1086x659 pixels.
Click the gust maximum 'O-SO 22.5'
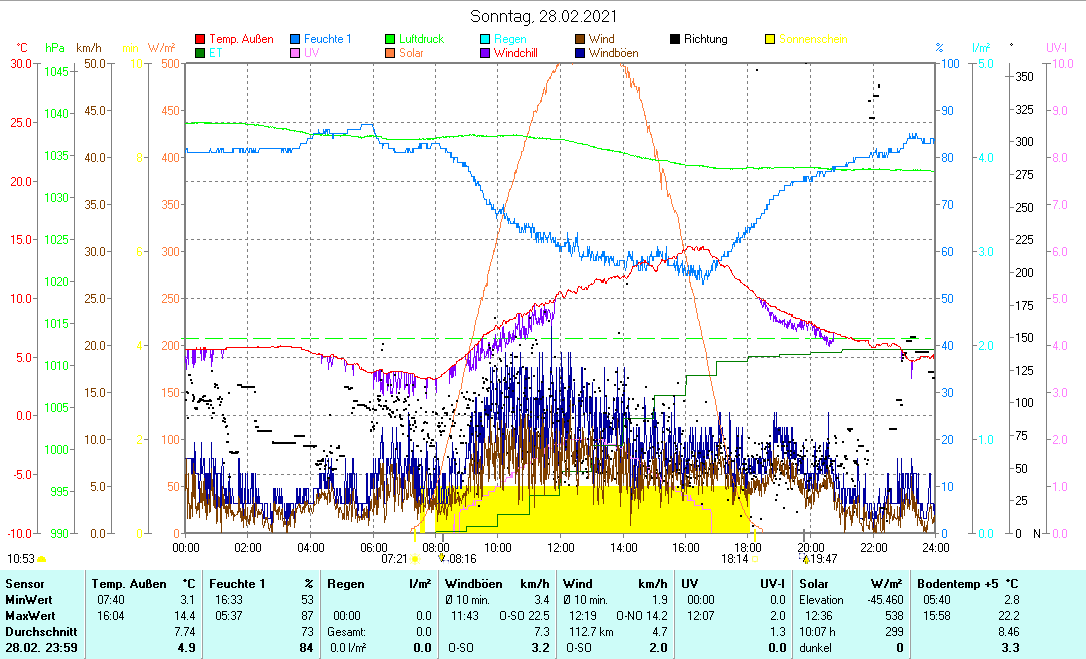tap(524, 616)
